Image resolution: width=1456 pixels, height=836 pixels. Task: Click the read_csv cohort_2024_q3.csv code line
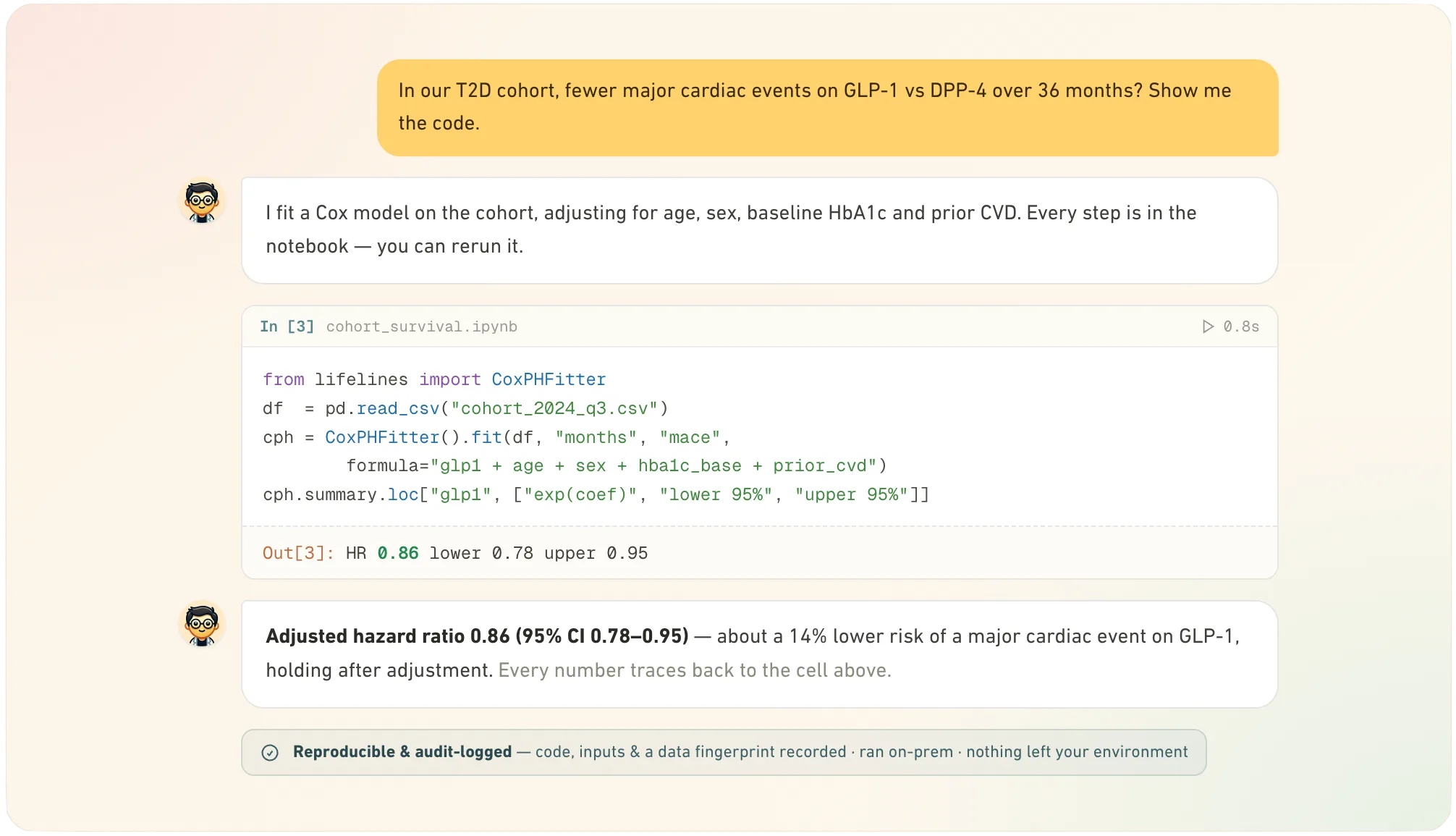pyautogui.click(x=465, y=408)
